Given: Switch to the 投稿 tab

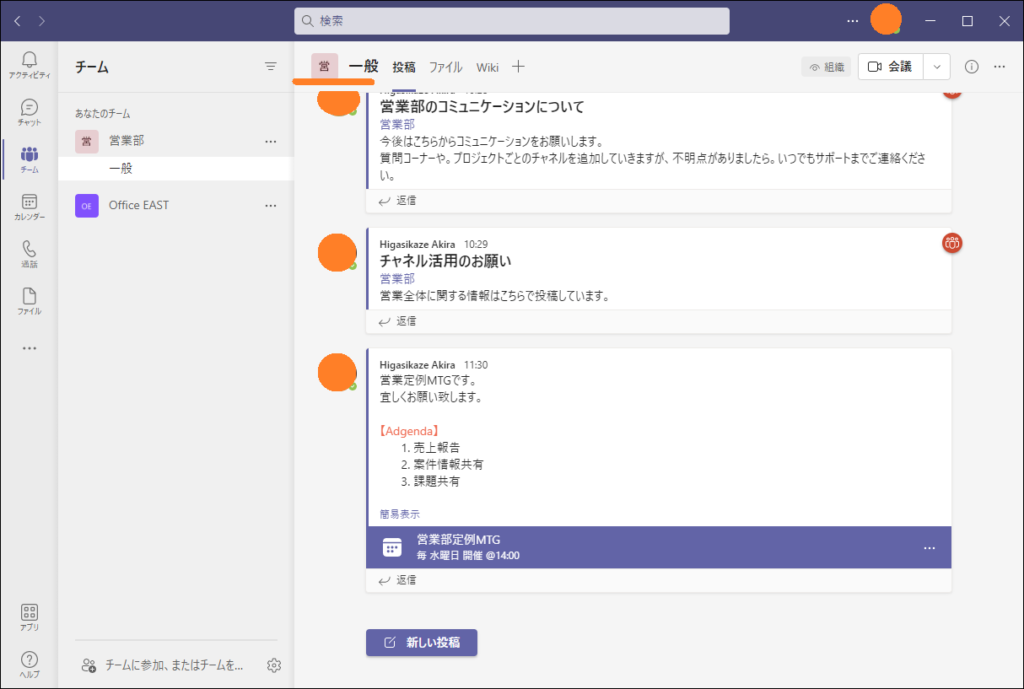Looking at the screenshot, I should coord(404,67).
